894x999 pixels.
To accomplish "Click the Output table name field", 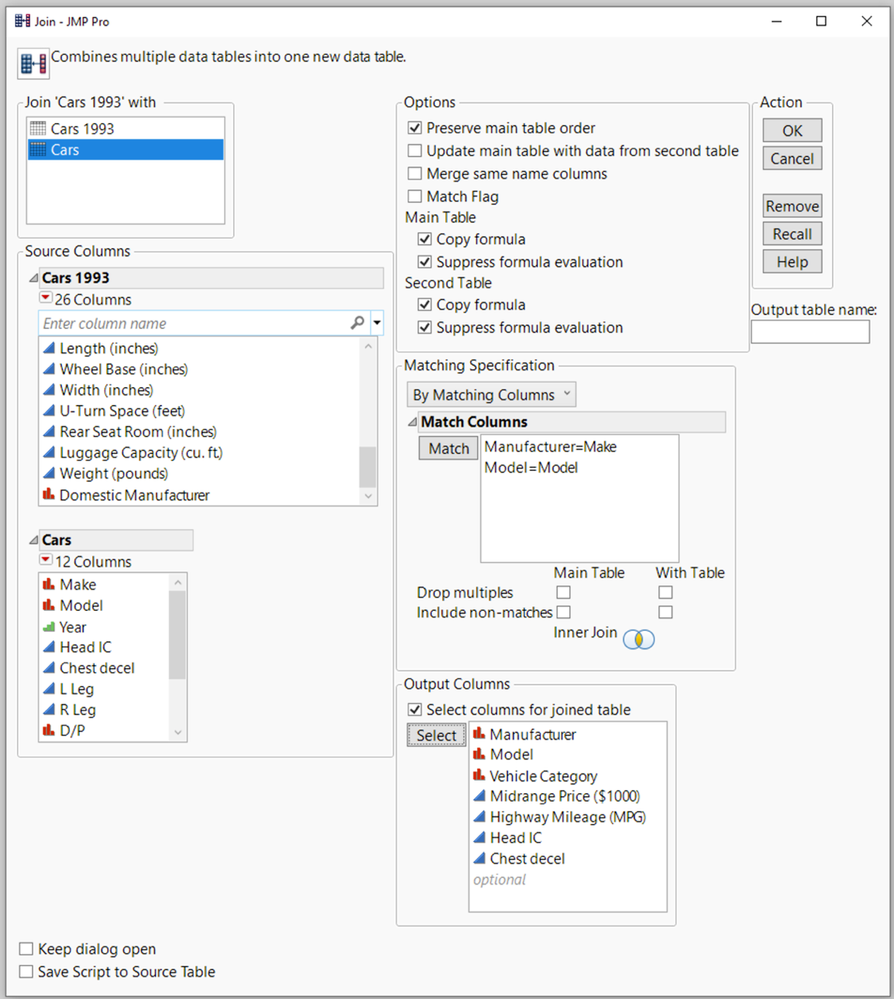I will click(x=810, y=332).
